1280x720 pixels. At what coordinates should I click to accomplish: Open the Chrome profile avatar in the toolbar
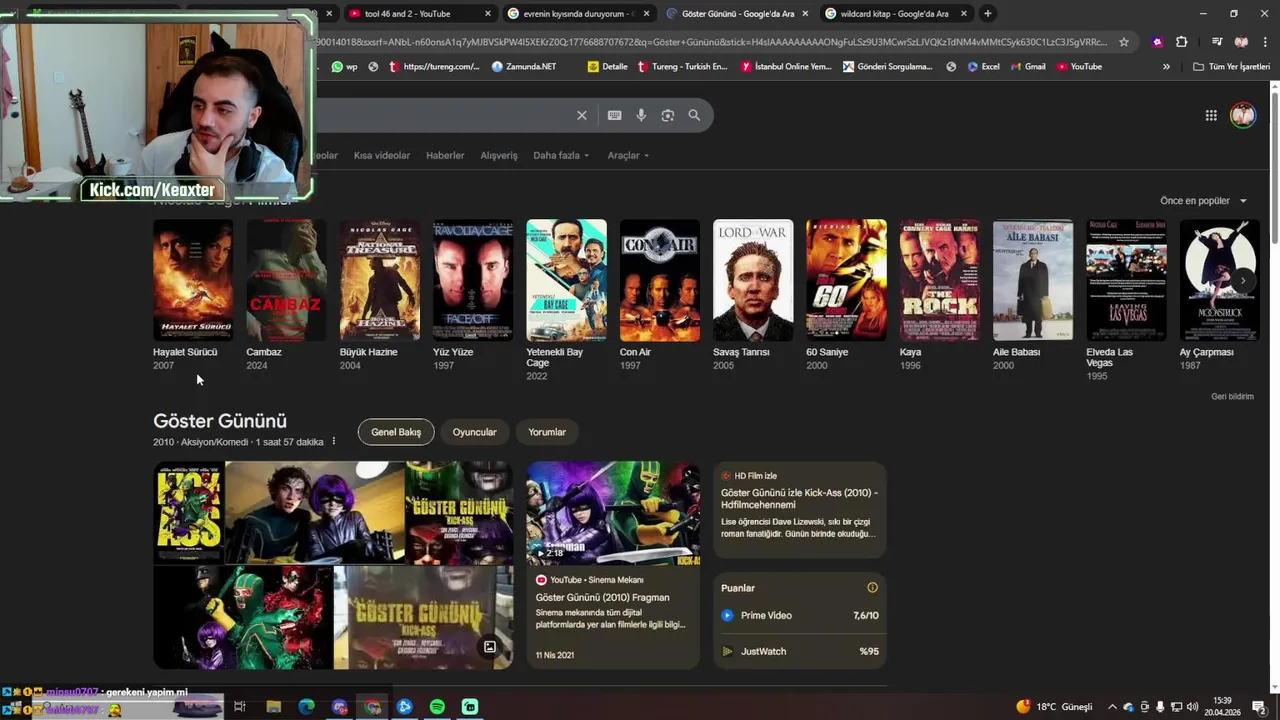coord(1241,42)
